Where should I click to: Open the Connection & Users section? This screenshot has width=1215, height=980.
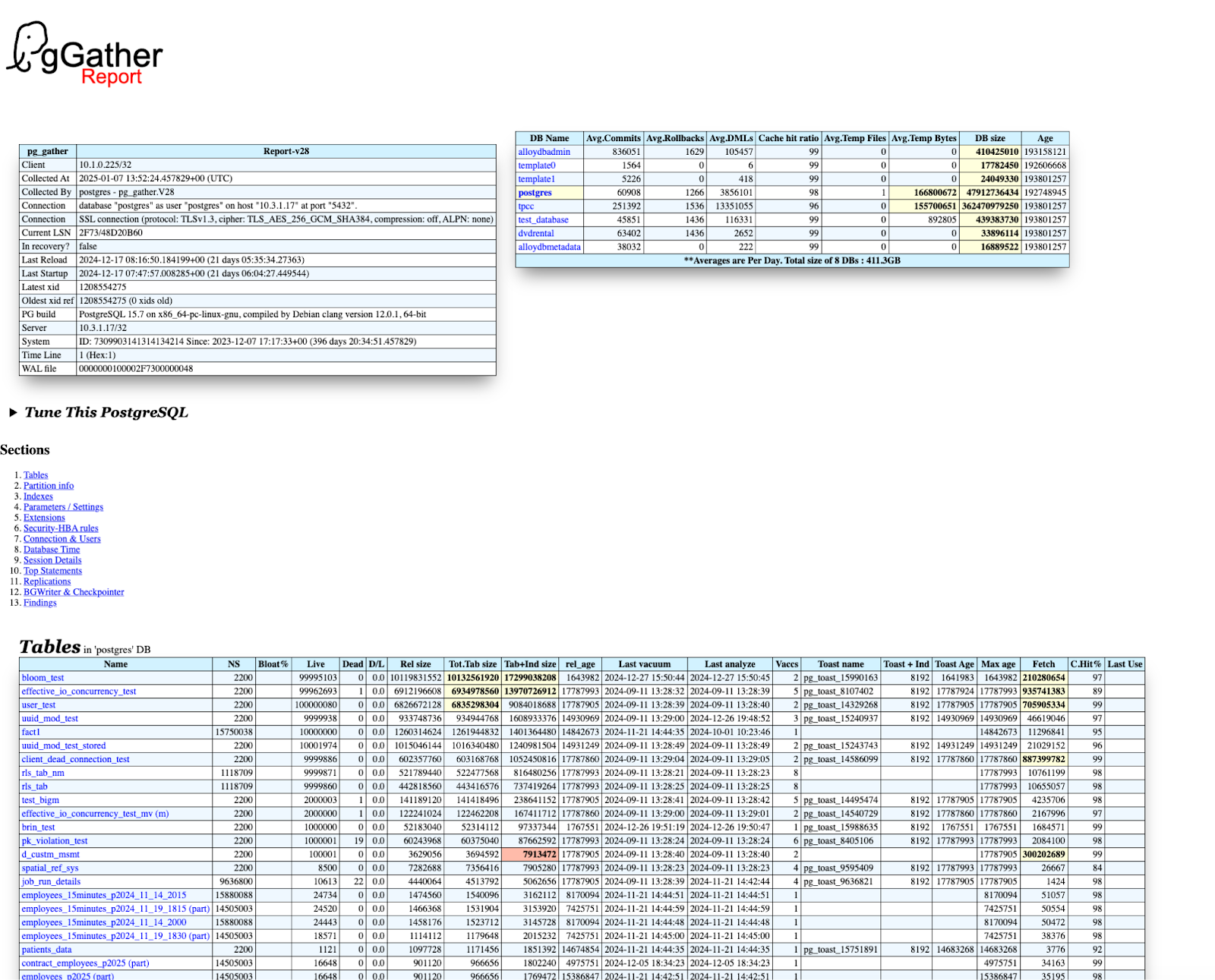tap(62, 538)
